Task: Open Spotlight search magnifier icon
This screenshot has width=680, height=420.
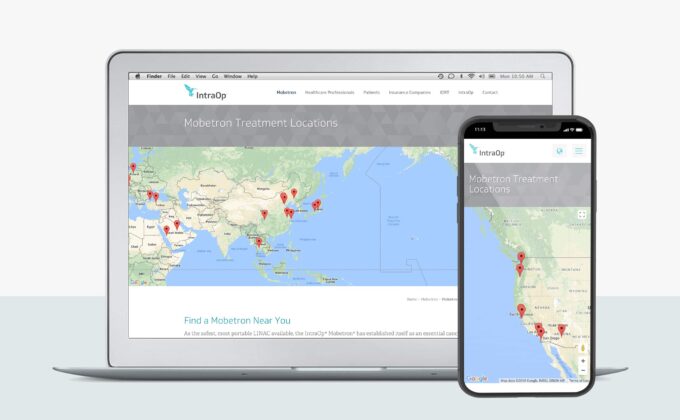Action: 543,76
